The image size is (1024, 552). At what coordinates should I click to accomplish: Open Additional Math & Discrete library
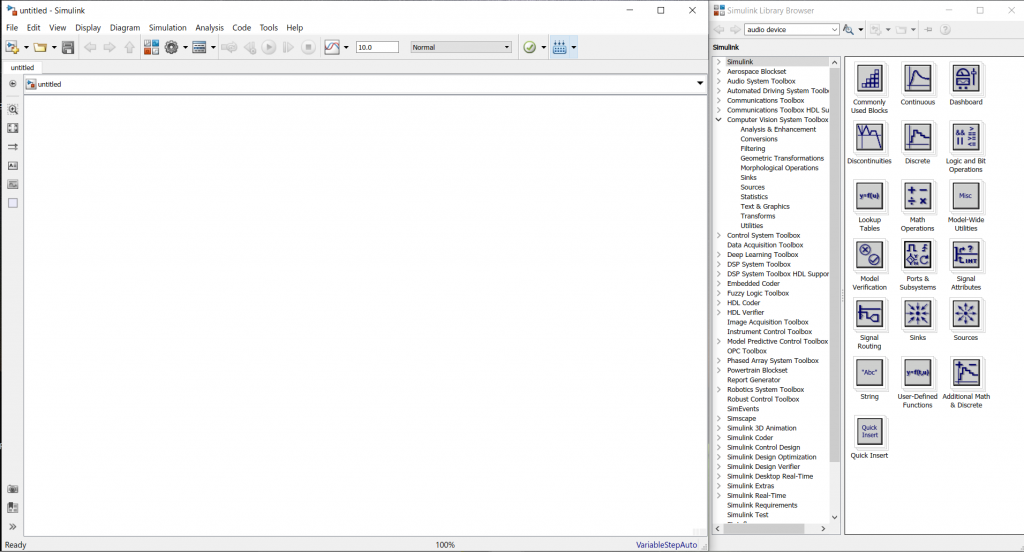966,373
